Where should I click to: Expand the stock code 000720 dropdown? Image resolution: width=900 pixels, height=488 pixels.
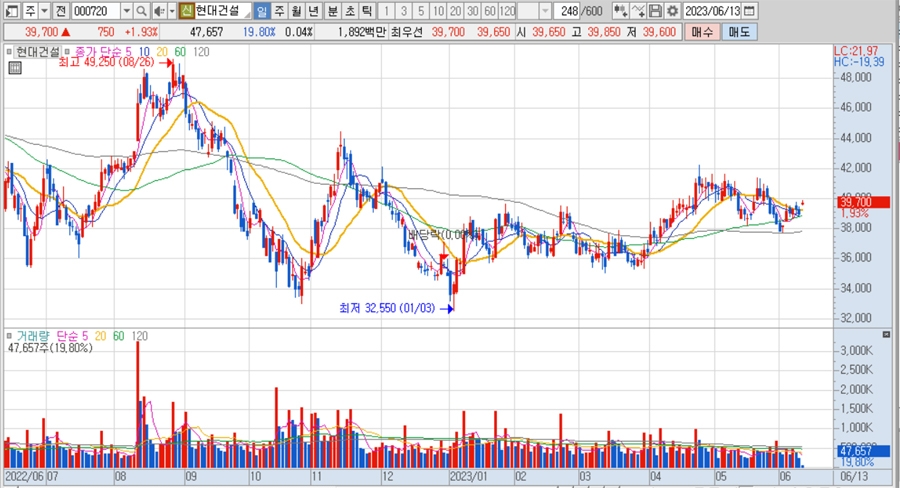point(125,11)
